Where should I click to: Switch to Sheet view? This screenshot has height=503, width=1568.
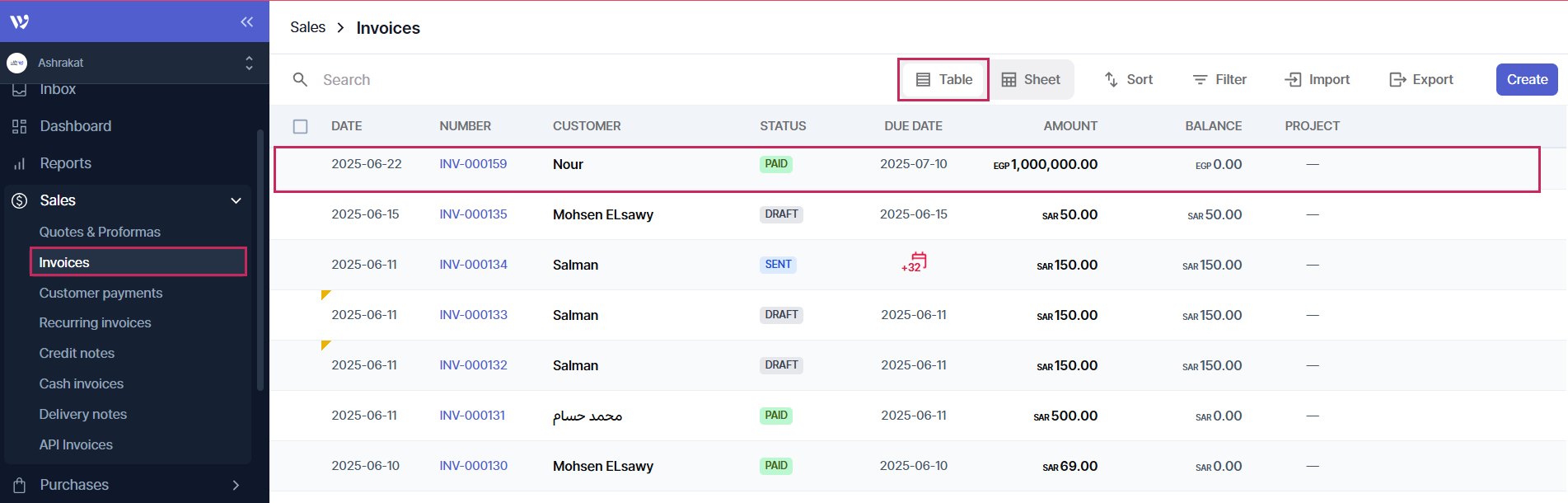[1031, 80]
